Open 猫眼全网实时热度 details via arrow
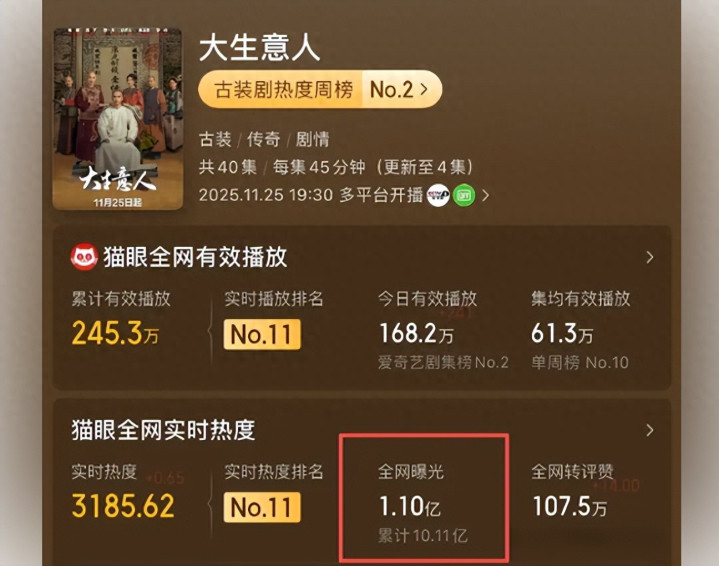The width and height of the screenshot is (719, 566). point(649,430)
